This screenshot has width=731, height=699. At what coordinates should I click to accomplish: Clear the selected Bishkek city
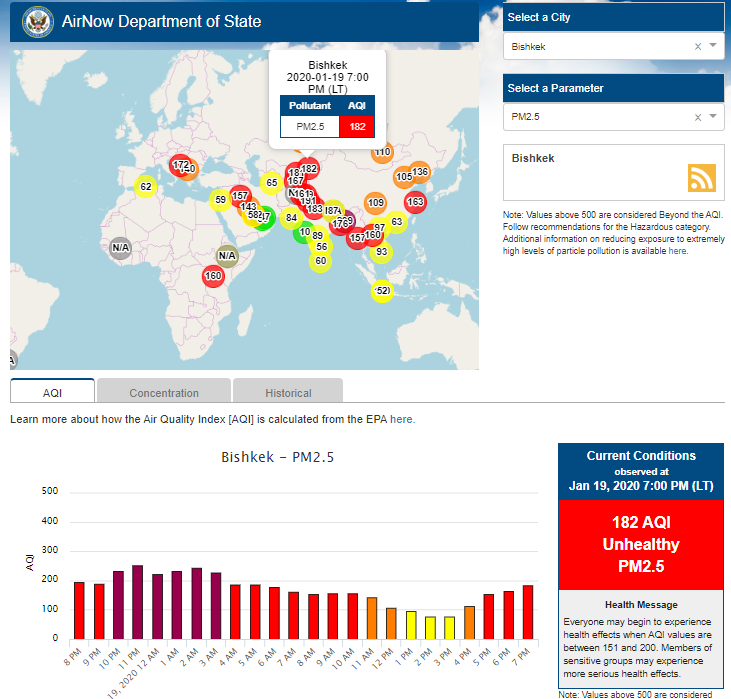coord(697,47)
